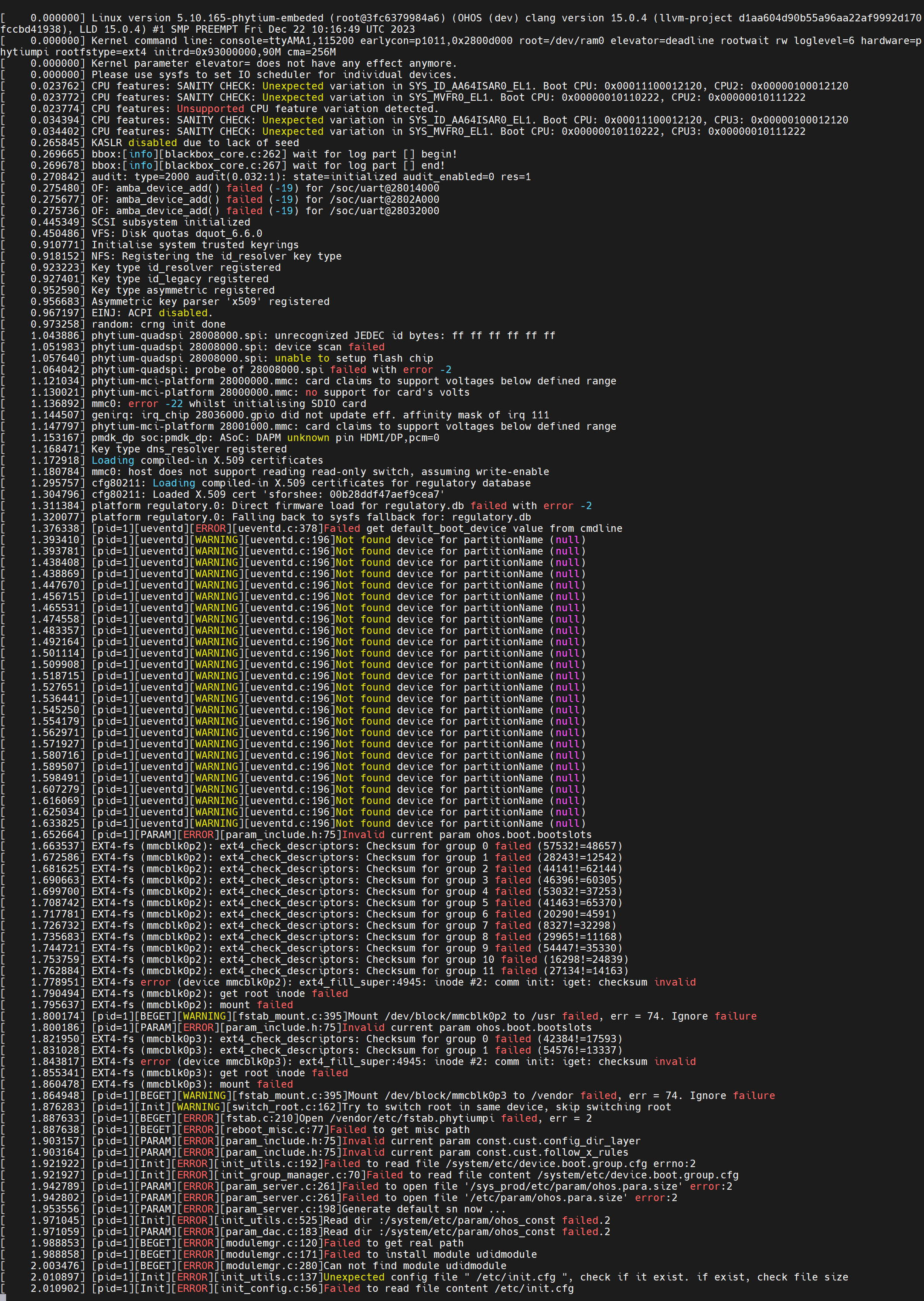Click "const.cust.follow_x_rules" param error
This screenshot has width=924, height=1301.
(314, 1153)
